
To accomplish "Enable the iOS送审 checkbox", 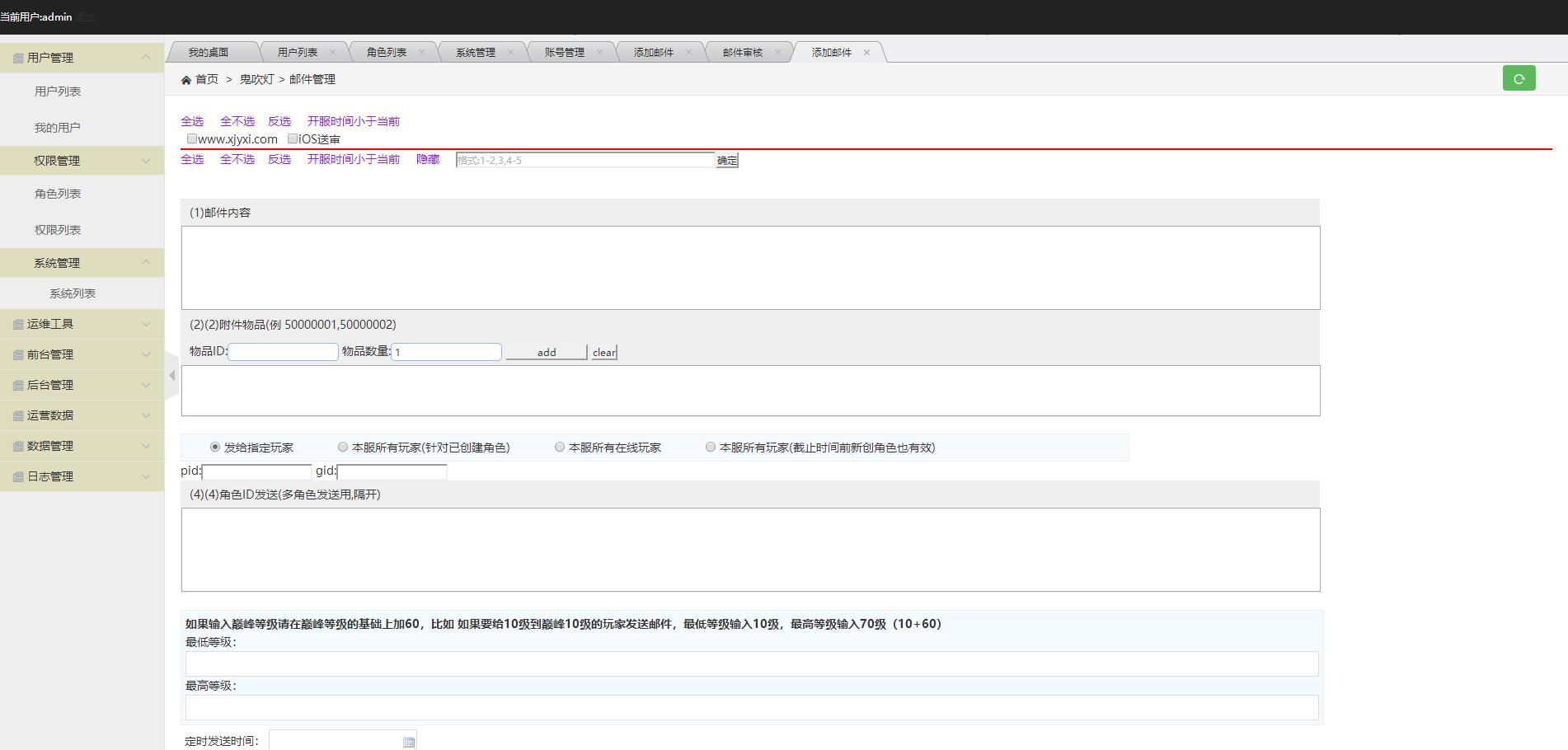I will point(293,138).
